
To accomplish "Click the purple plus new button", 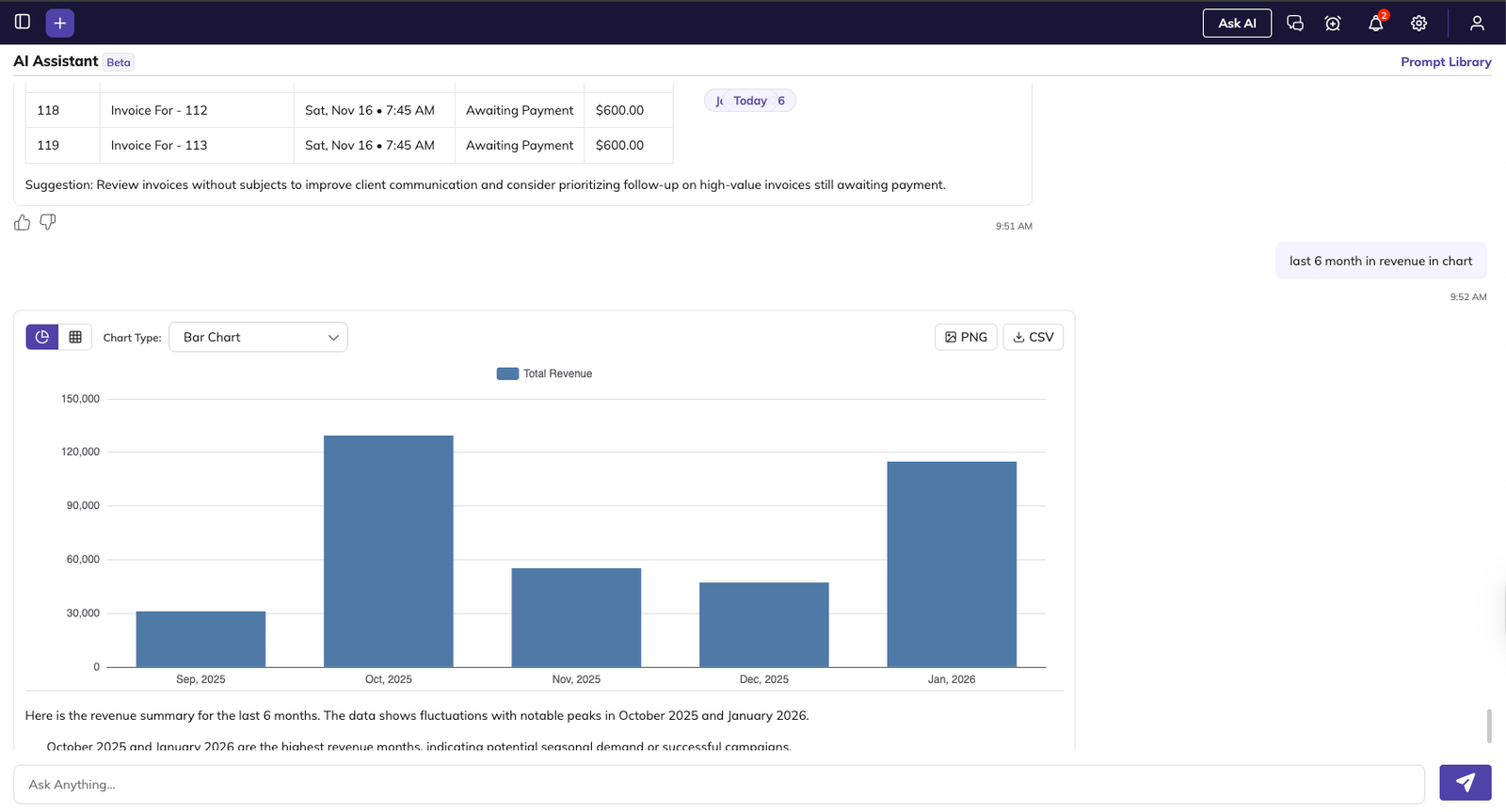I will [x=60, y=23].
